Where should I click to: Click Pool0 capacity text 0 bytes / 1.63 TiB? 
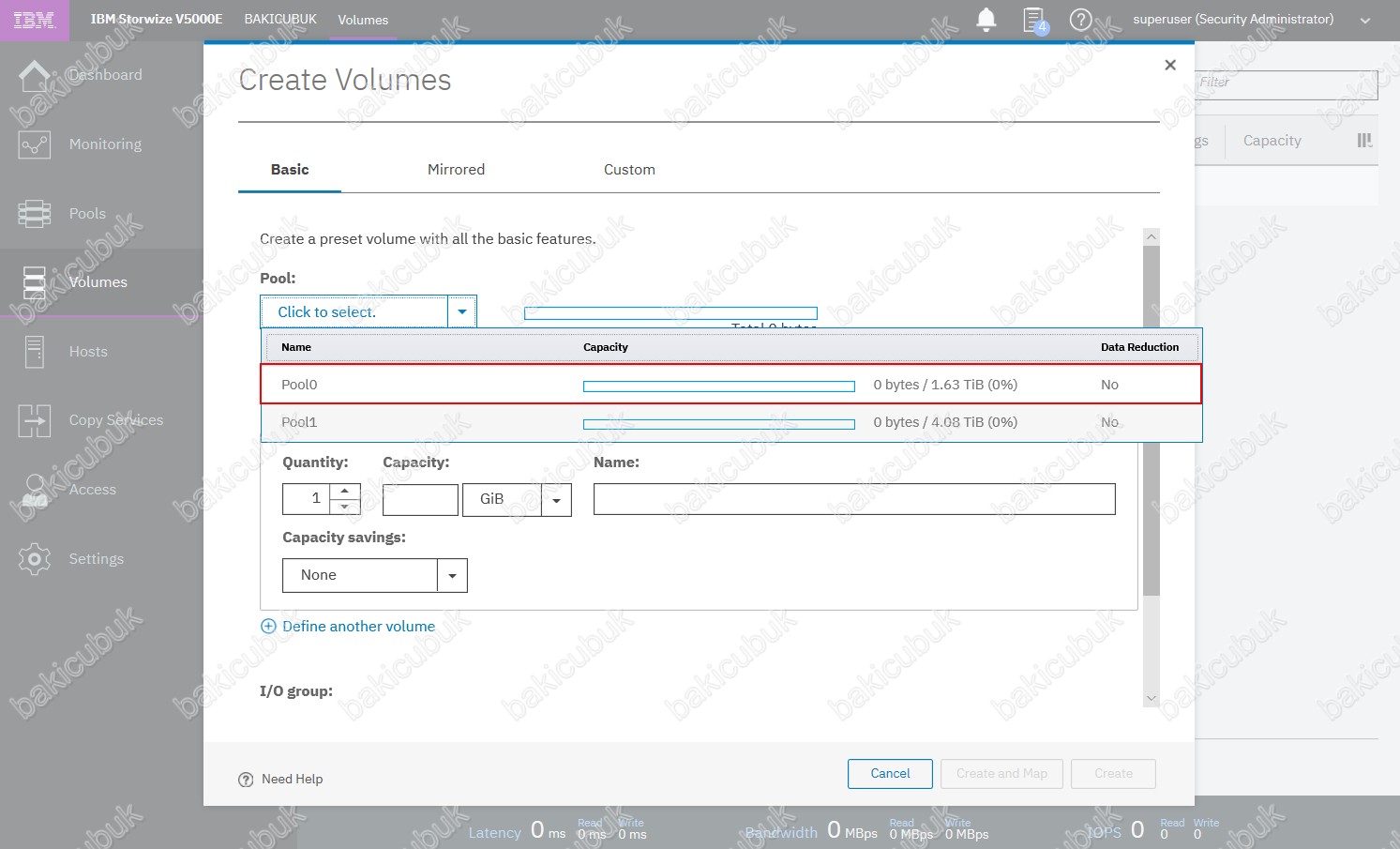point(945,385)
